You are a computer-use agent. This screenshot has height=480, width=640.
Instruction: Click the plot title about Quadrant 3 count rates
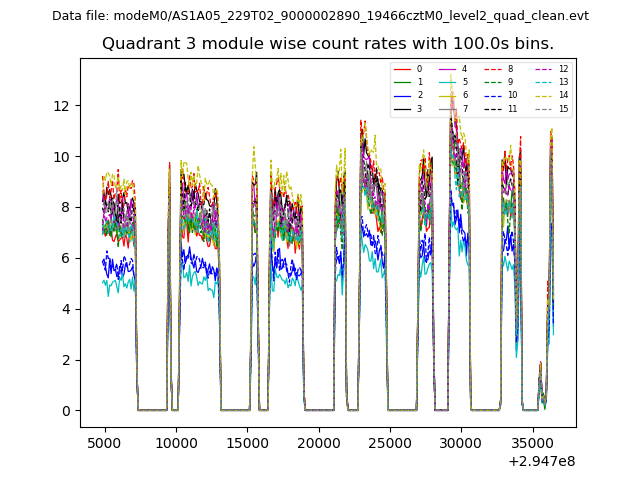(x=328, y=44)
